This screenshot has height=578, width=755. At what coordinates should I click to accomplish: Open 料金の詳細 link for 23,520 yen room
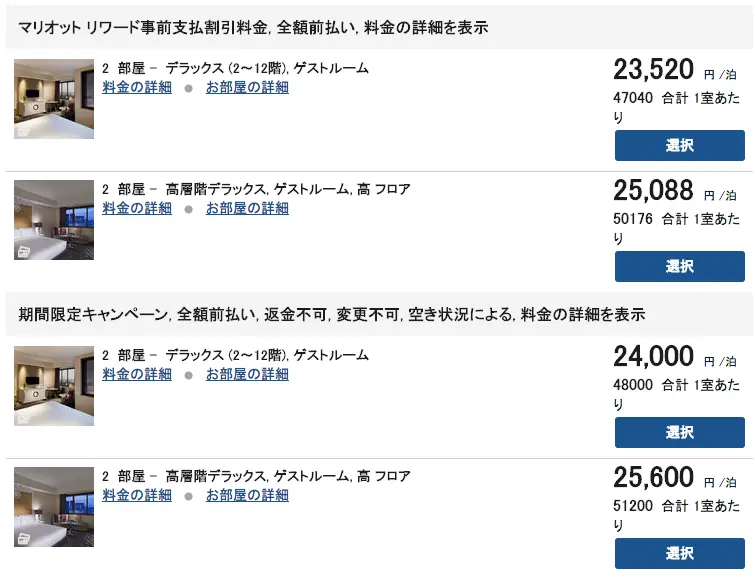coord(137,87)
